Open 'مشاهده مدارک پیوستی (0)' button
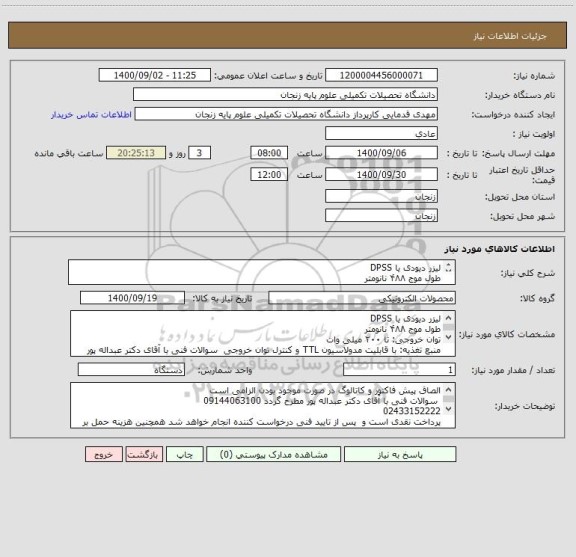 point(274,454)
